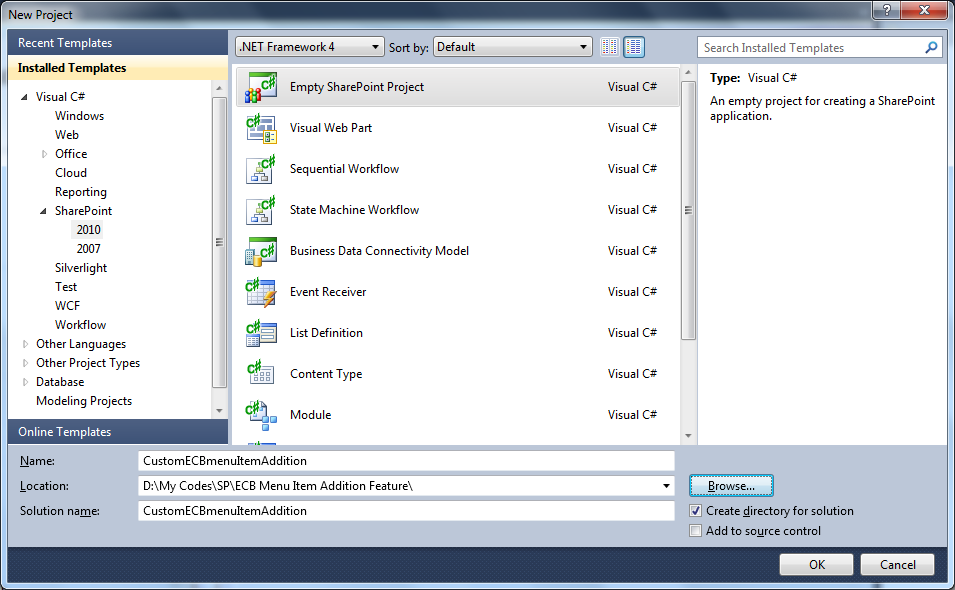955x590 pixels.
Task: Open the Location path dropdown arrow
Action: pos(666,486)
